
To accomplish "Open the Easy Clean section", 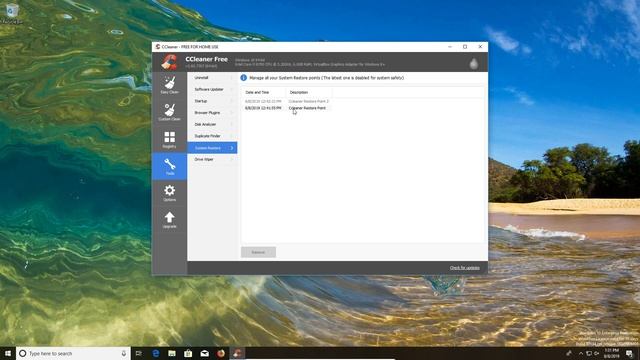I will pos(169,85).
